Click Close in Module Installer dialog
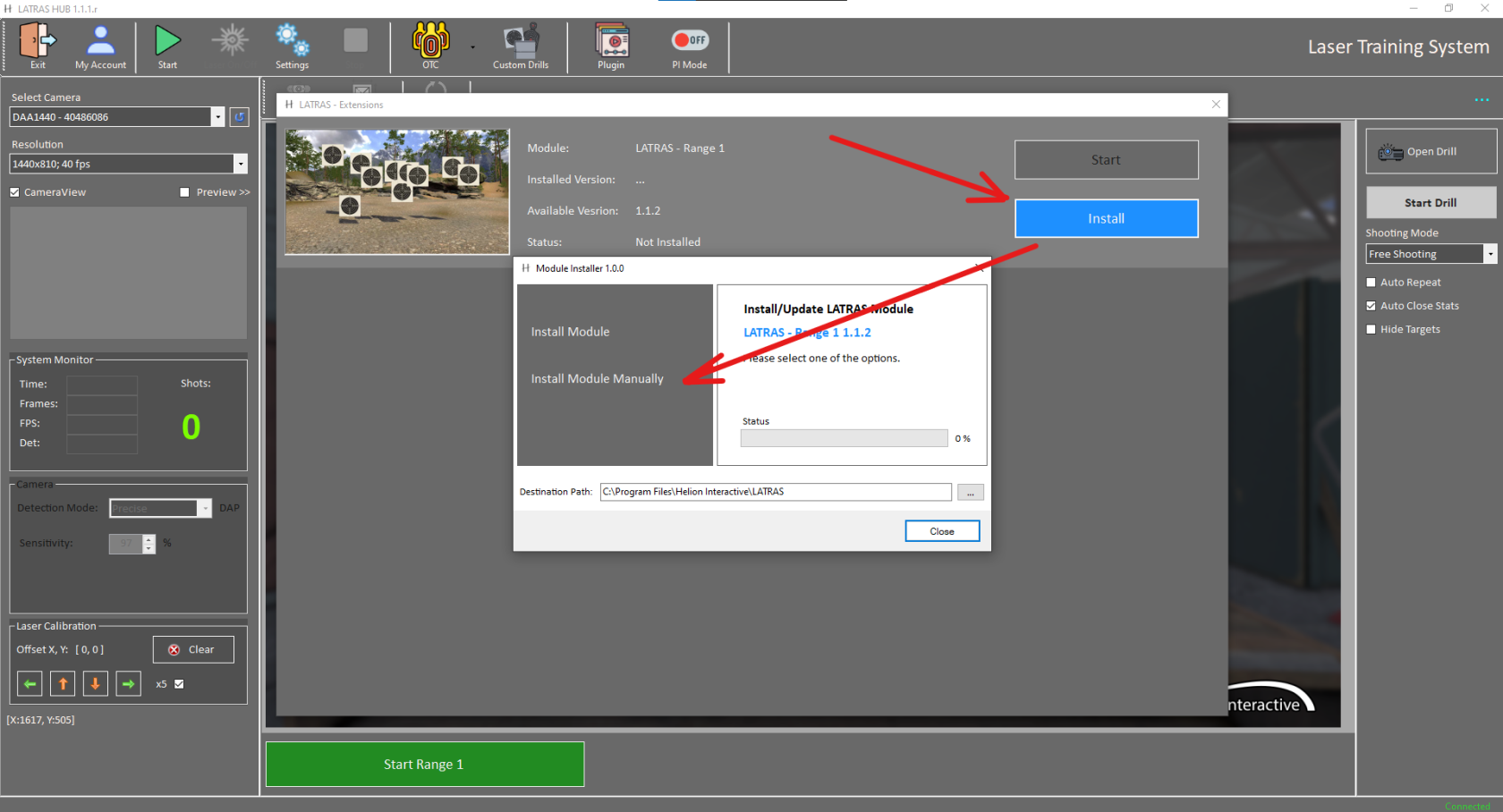Viewport: 1503px width, 812px height. [x=942, y=531]
